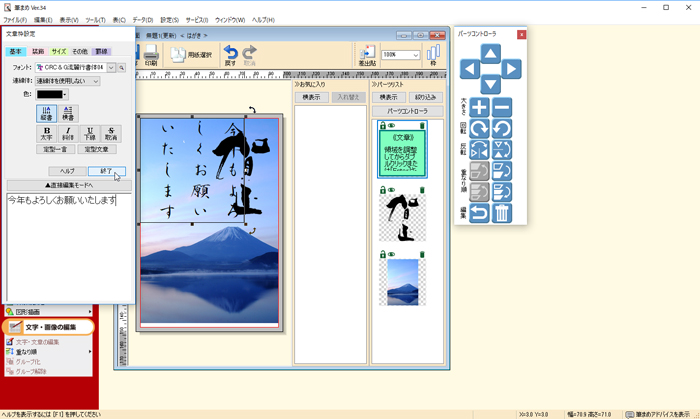
Task: Open the 連綿体 dropdown list
Action: [x=95, y=81]
